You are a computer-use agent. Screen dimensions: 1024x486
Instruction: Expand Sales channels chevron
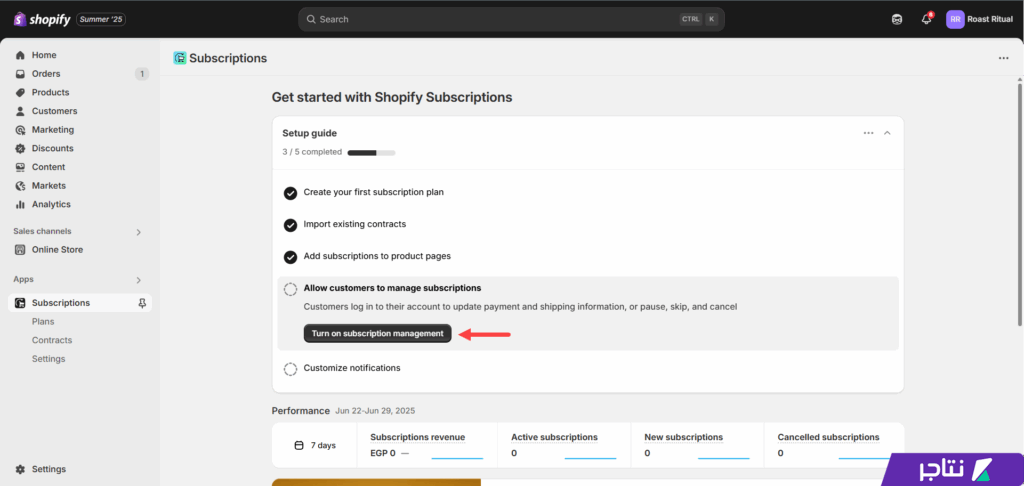[138, 232]
